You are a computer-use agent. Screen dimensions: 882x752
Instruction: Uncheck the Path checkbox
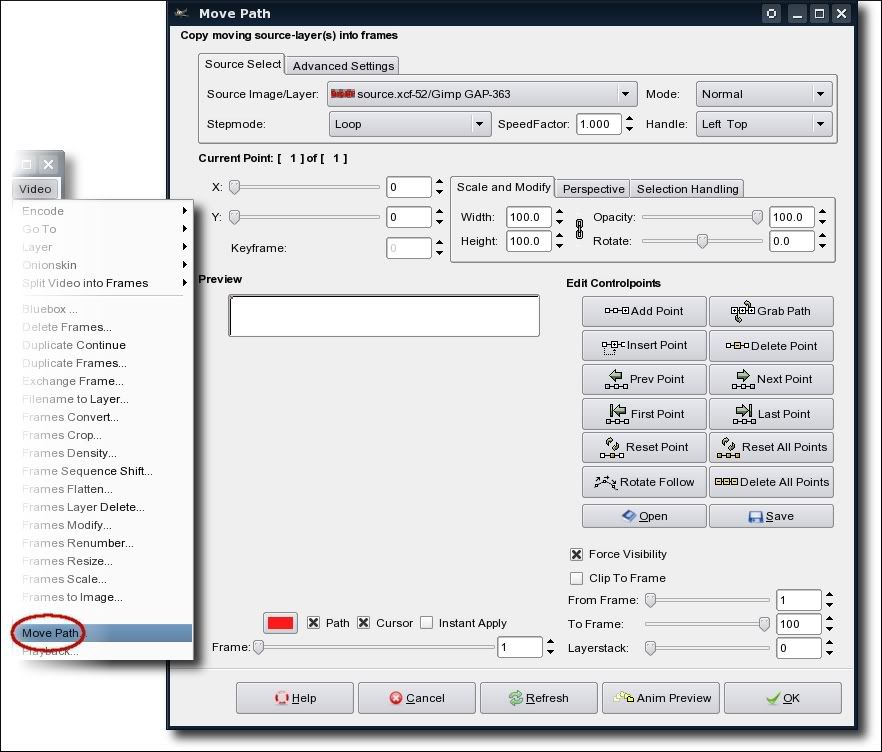tap(313, 623)
